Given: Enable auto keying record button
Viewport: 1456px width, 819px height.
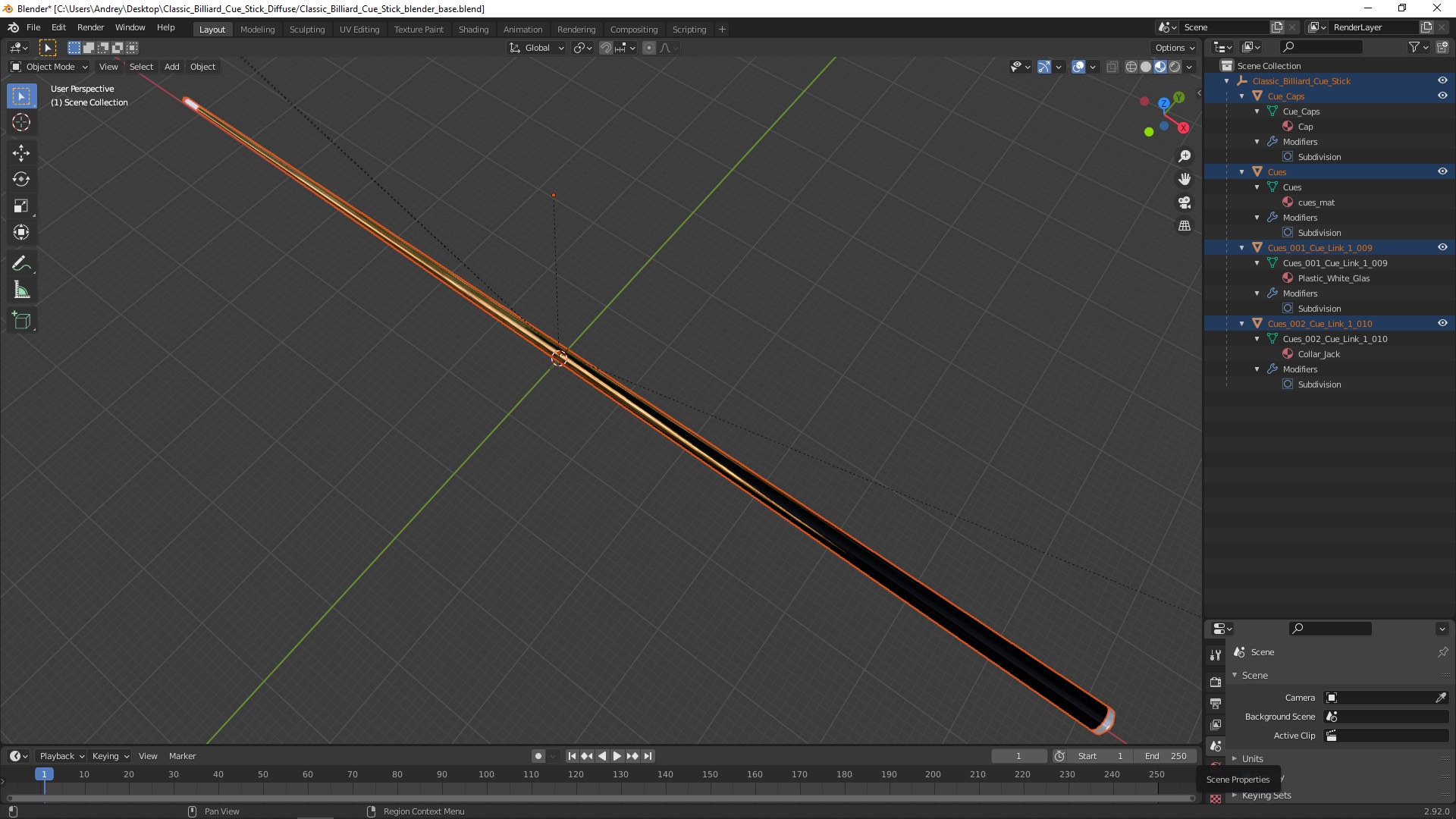Looking at the screenshot, I should point(538,756).
